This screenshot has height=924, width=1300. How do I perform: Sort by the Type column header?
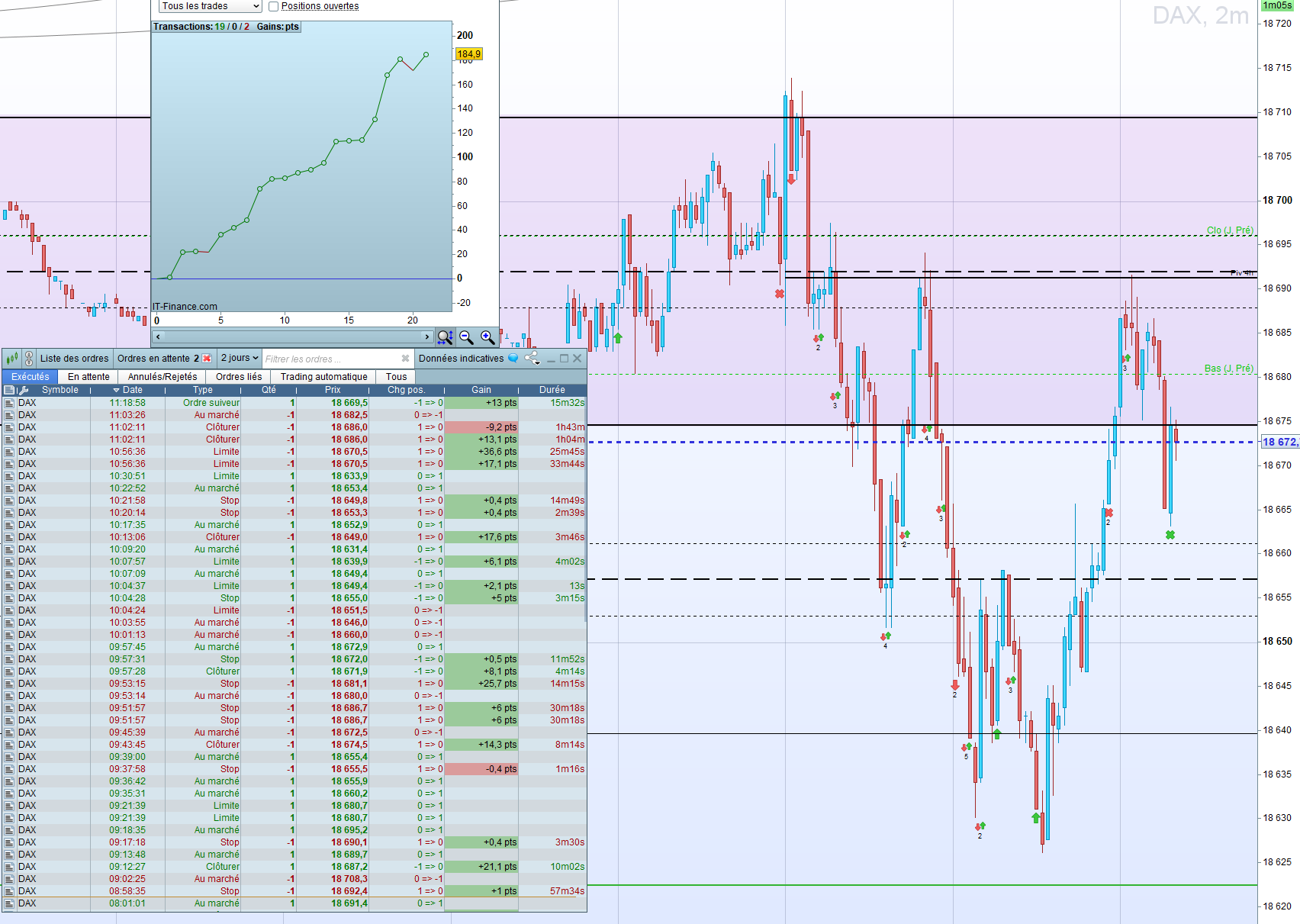[x=203, y=390]
